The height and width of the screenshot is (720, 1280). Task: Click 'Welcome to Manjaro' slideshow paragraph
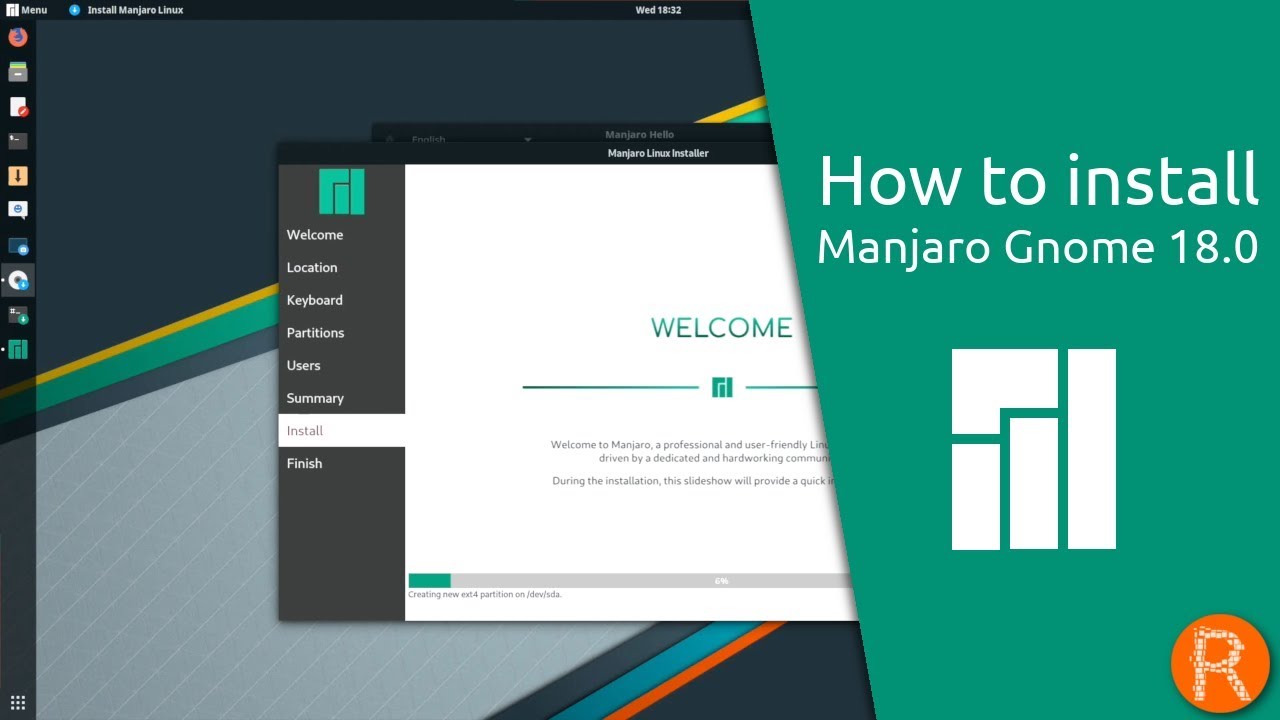coord(692,451)
